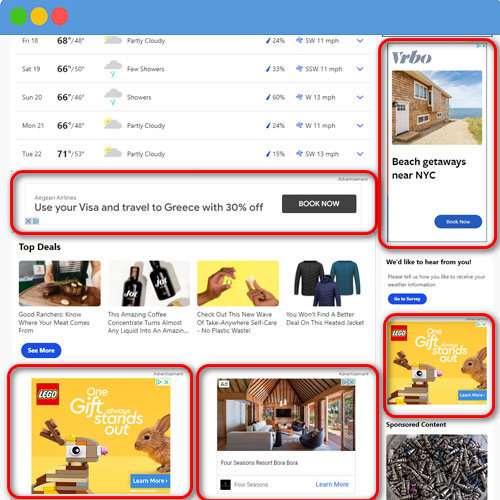Click Book Now on the Vrbo ad
The image size is (500, 500).
(x=458, y=222)
